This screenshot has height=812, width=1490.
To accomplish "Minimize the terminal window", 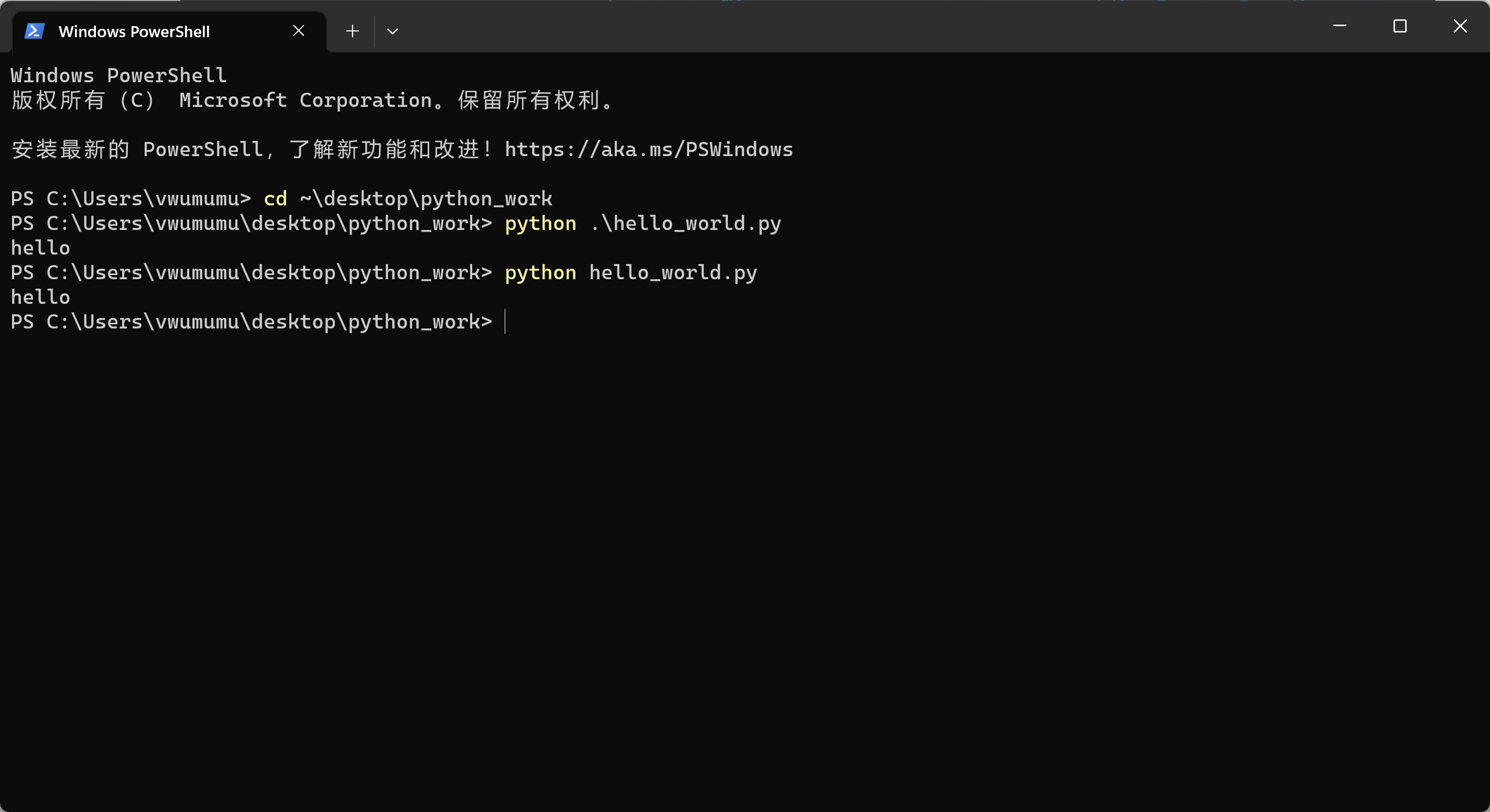I will tap(1340, 26).
